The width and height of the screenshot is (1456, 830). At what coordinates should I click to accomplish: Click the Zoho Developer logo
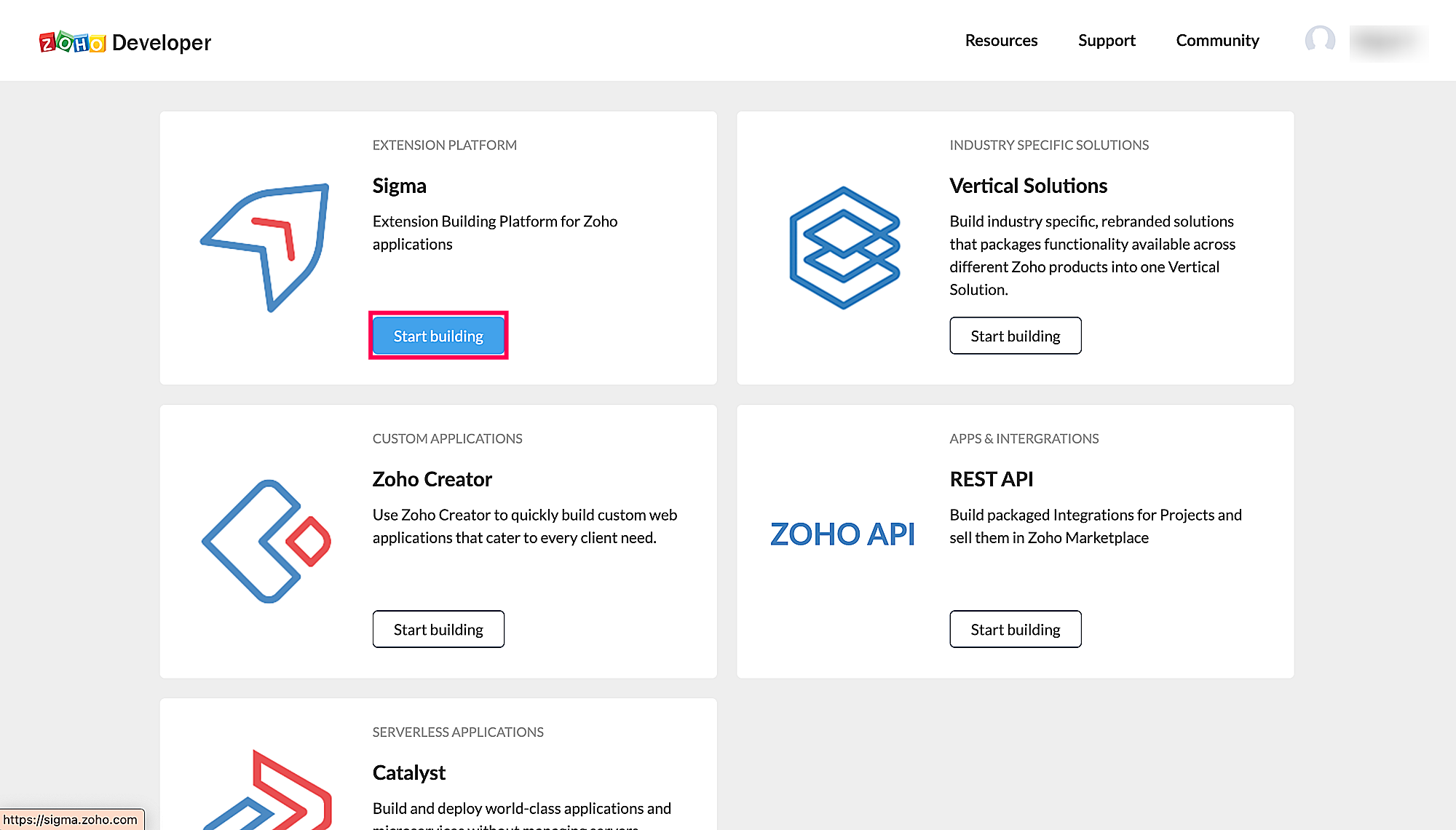pyautogui.click(x=124, y=42)
